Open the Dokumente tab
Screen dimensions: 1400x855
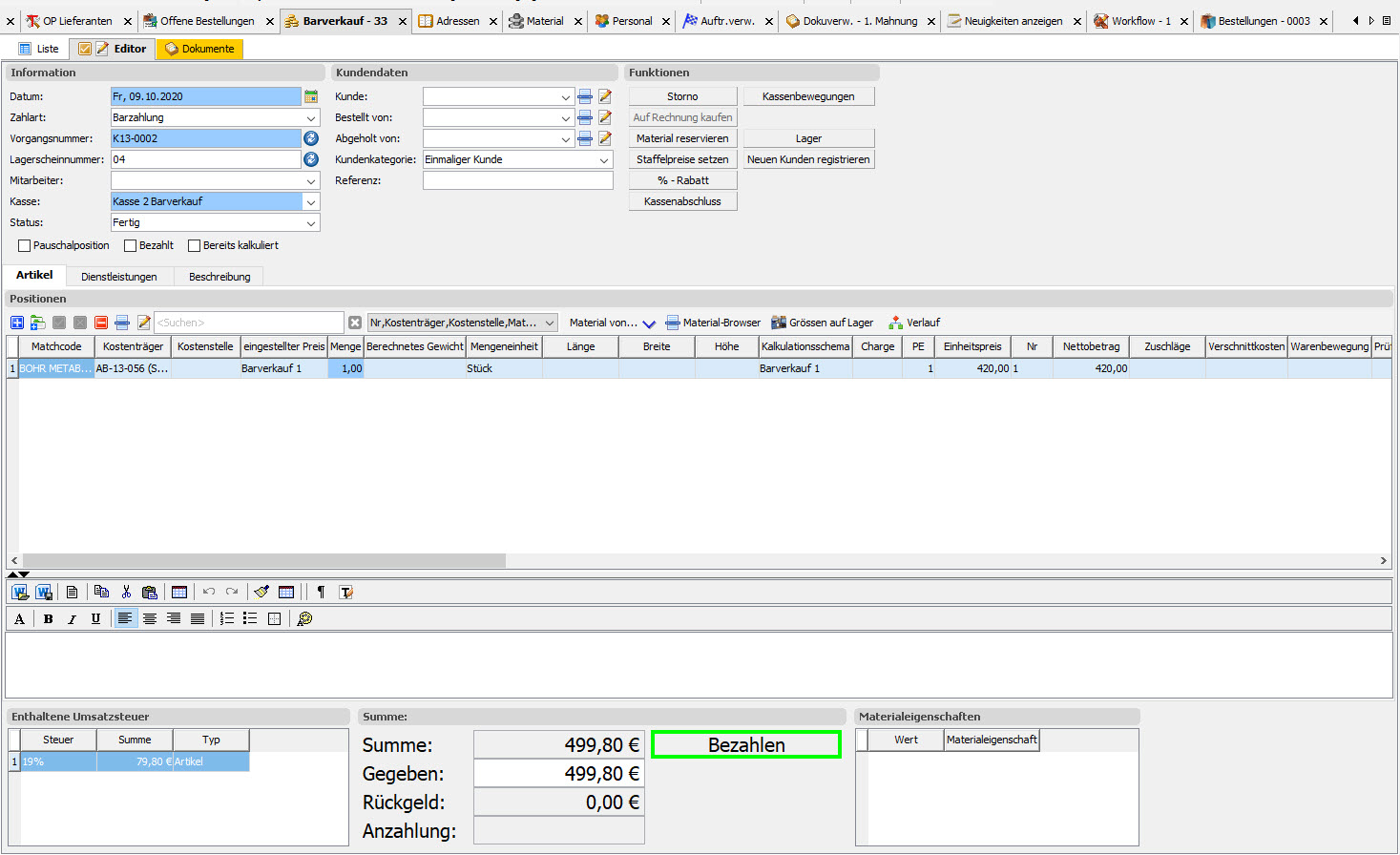coord(200,49)
